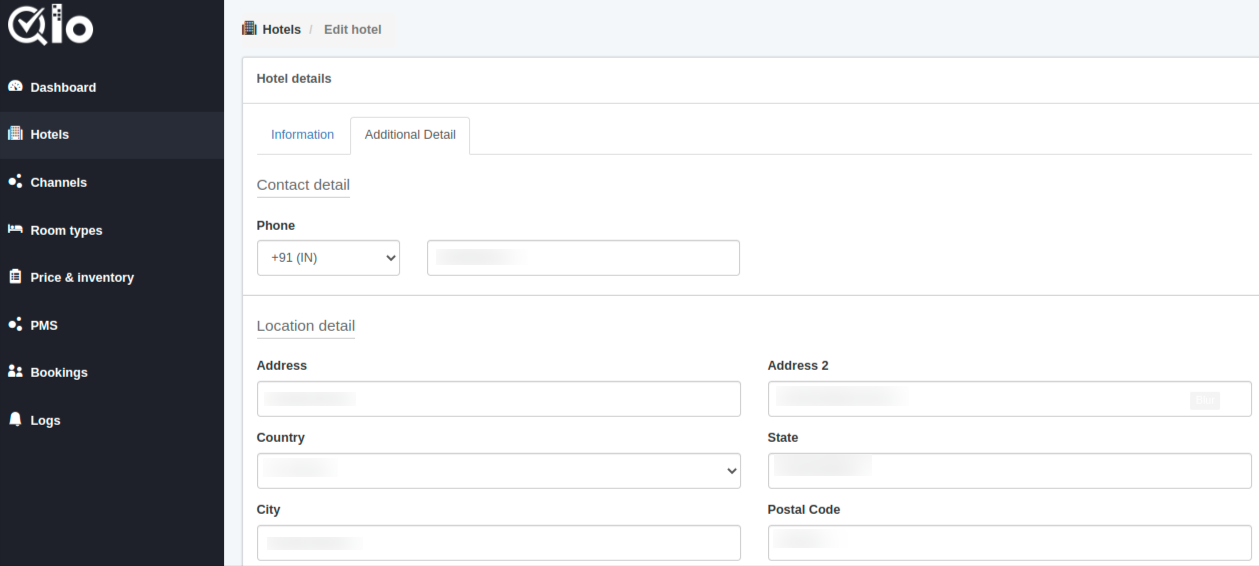Open Price & inventory section
Screen dimensions: 1259x566
112,277
